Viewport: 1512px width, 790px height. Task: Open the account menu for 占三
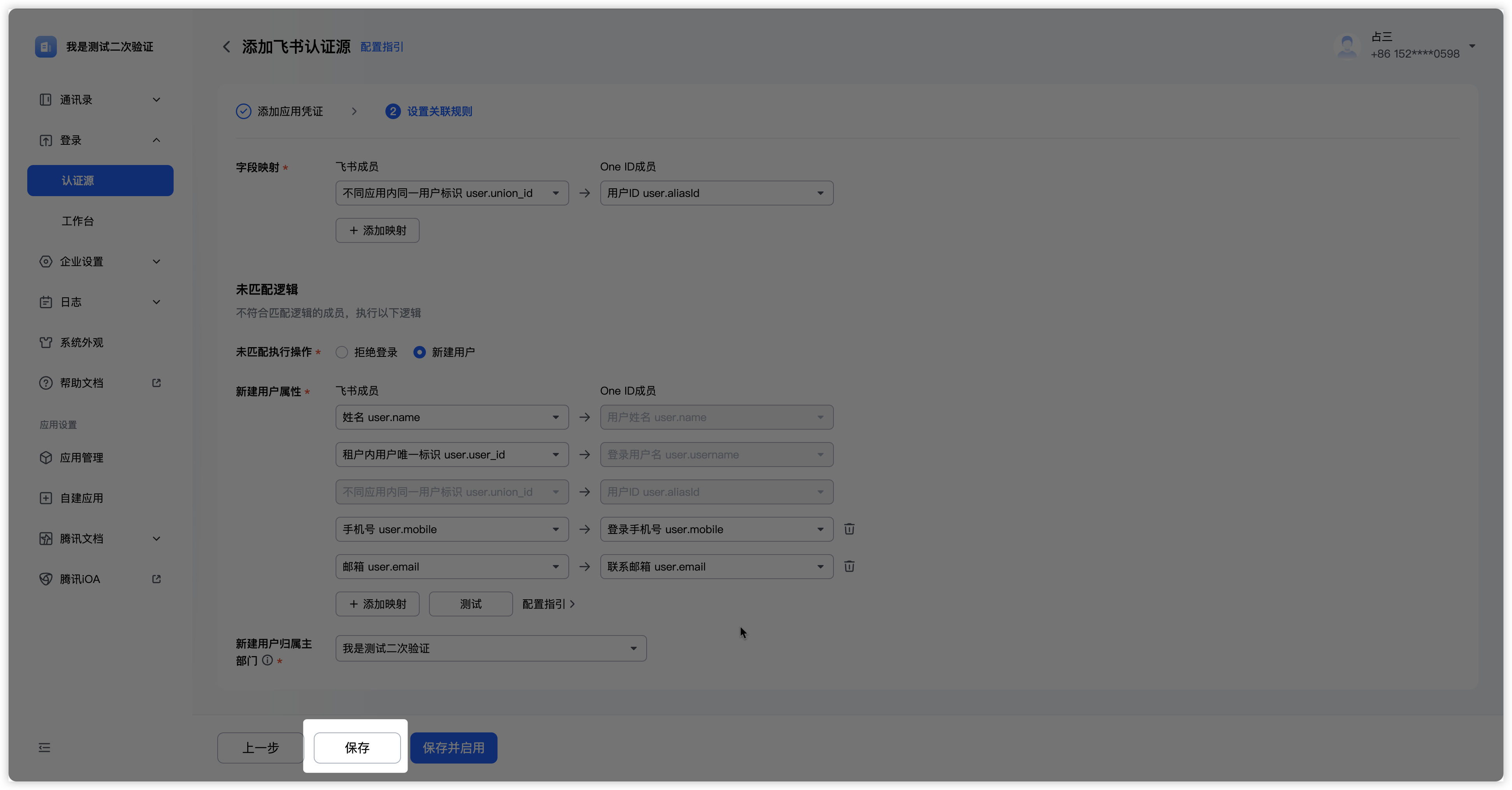(x=1472, y=46)
